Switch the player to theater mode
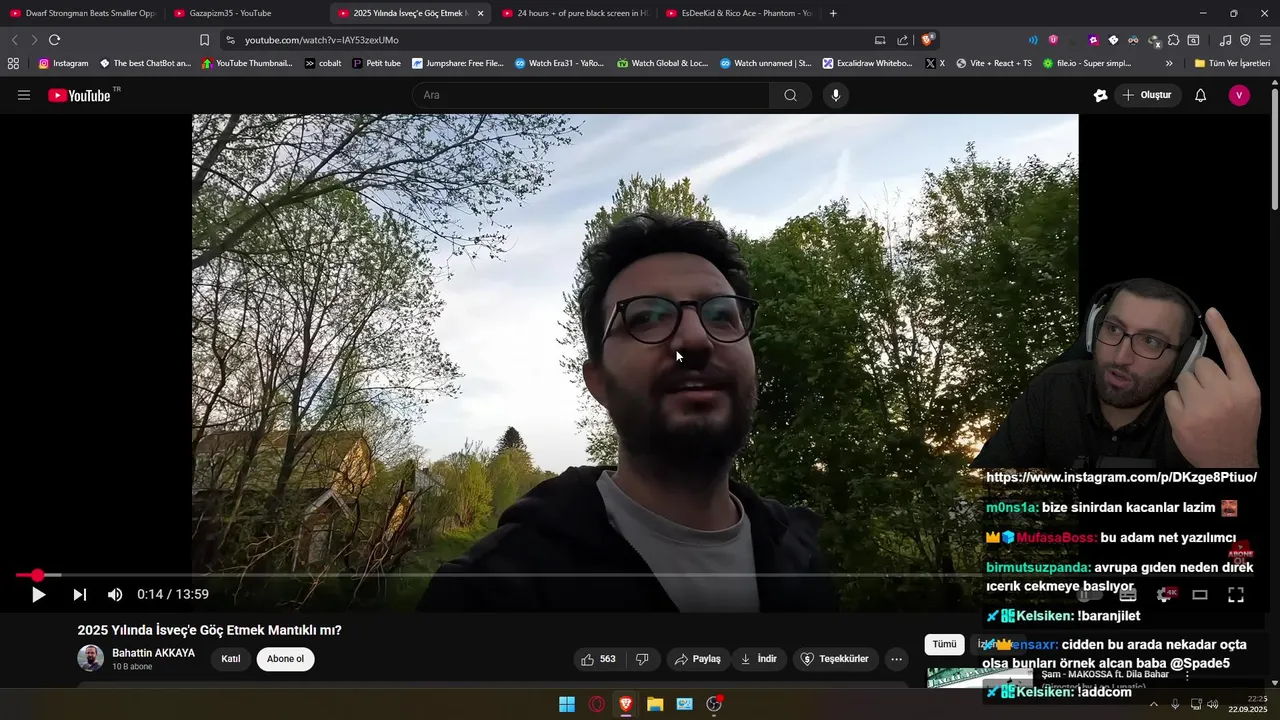Image resolution: width=1280 pixels, height=720 pixels. [1200, 594]
